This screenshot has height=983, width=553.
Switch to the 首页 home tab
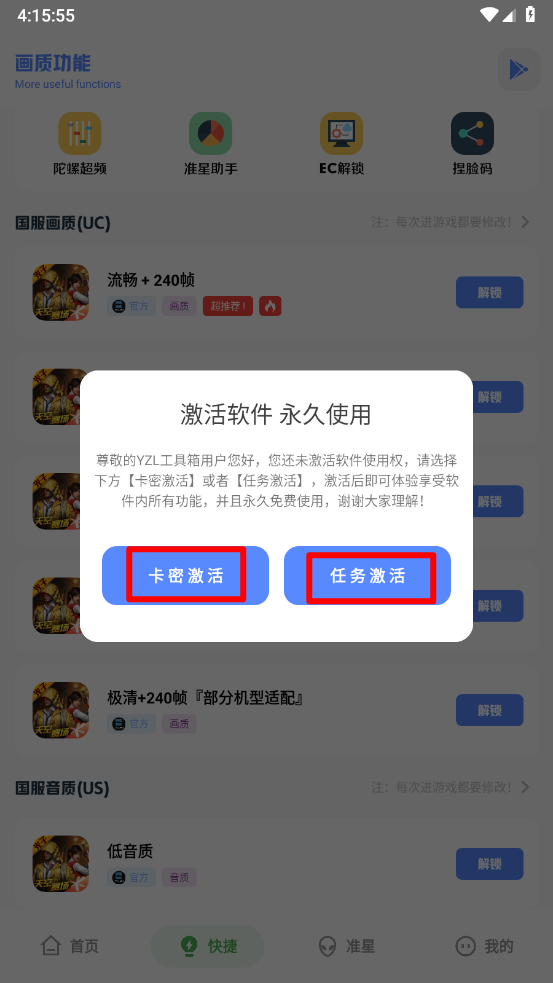pos(70,945)
